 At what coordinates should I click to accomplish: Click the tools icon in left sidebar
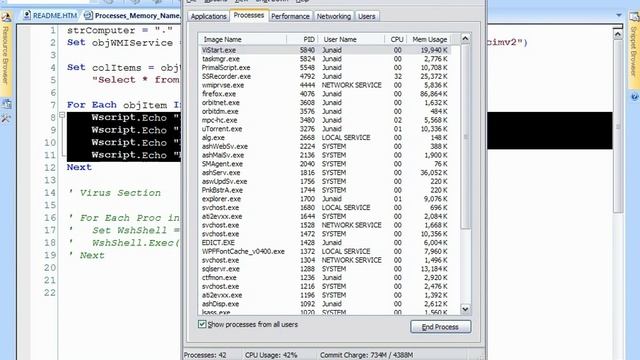6,119
